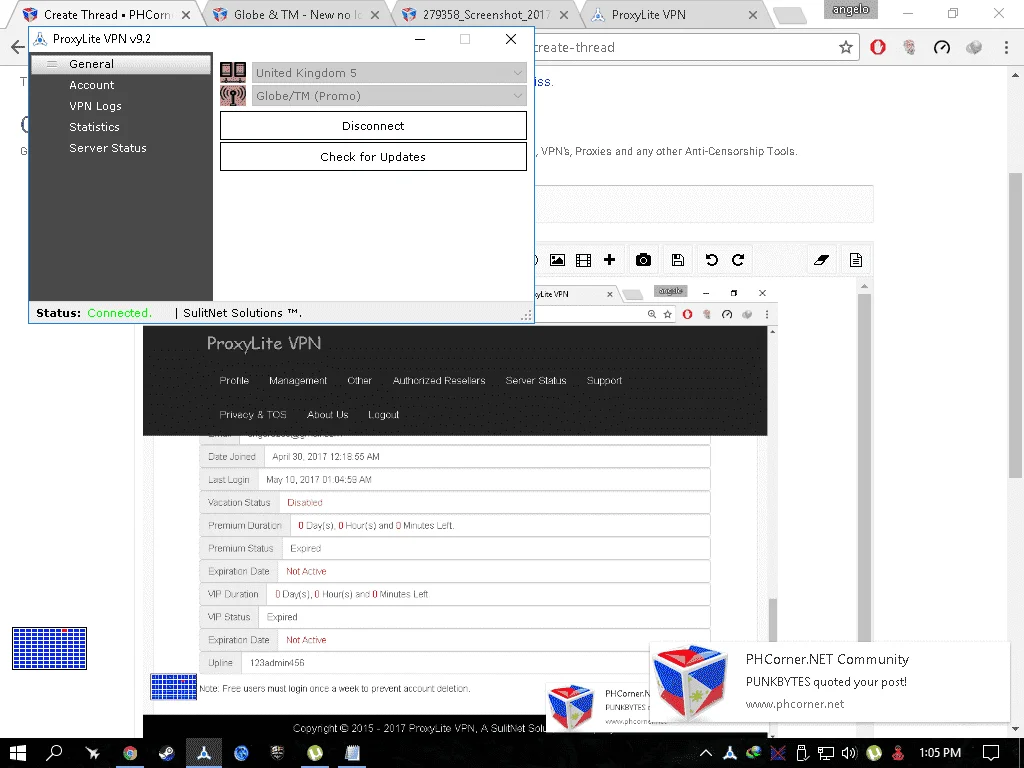Click the page vertical scrollbar thumb
The height and width of the screenshot is (768, 1024).
(1014, 325)
